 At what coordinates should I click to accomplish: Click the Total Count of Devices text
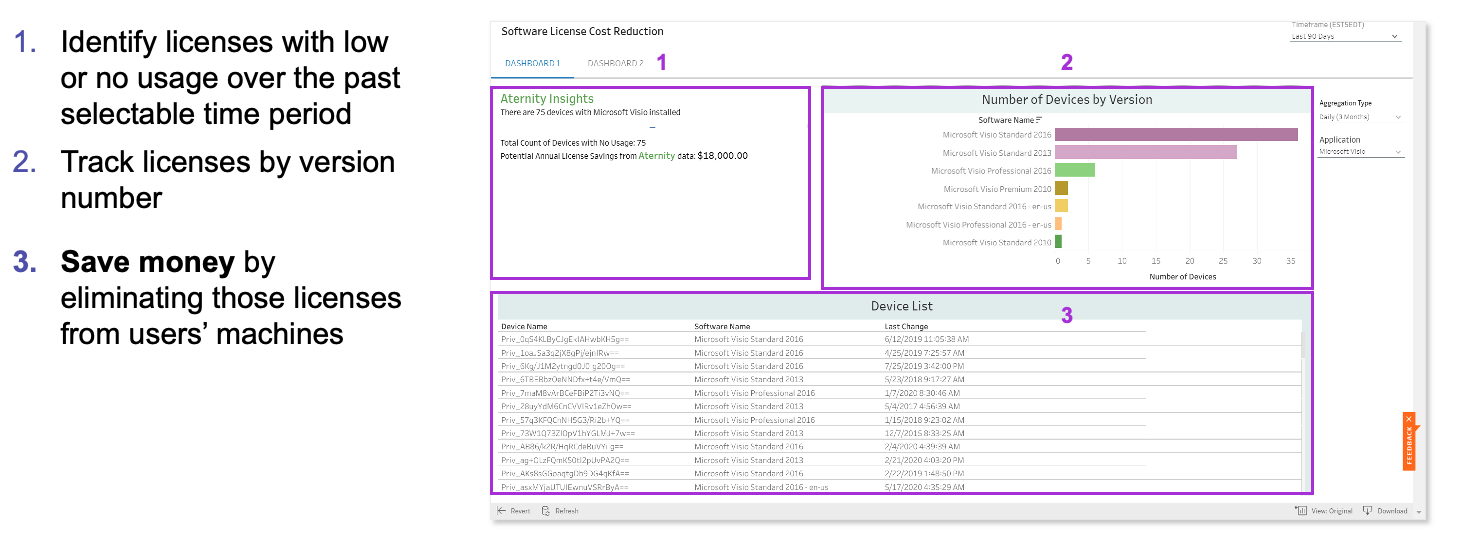pyautogui.click(x=573, y=143)
